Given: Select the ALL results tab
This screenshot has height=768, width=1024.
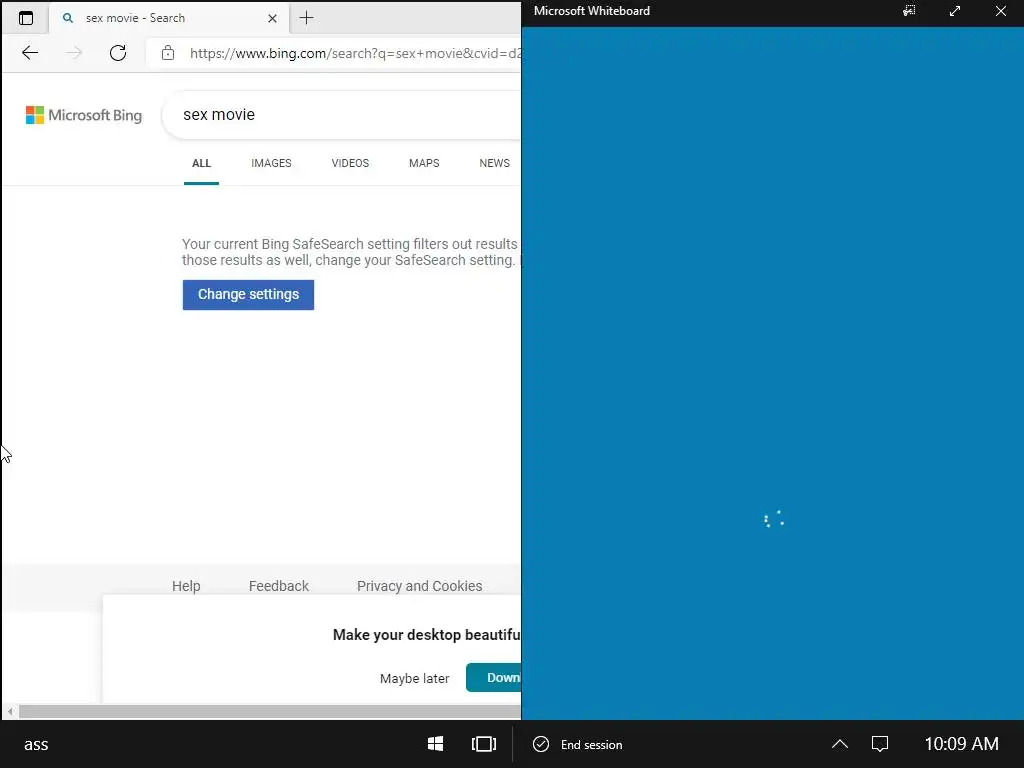Looking at the screenshot, I should click(x=201, y=163).
